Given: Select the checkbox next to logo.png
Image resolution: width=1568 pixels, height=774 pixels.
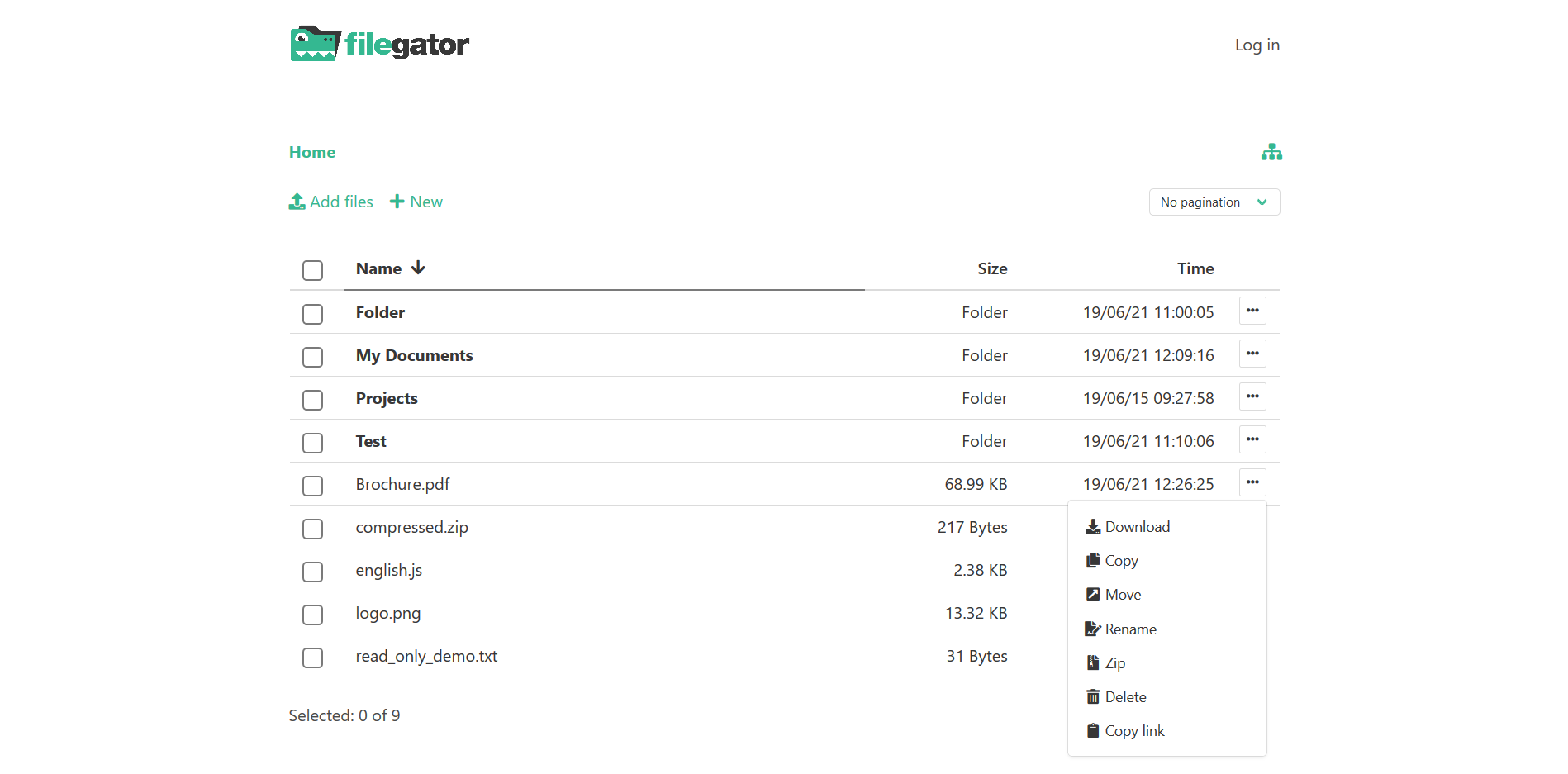Looking at the screenshot, I should click(312, 615).
